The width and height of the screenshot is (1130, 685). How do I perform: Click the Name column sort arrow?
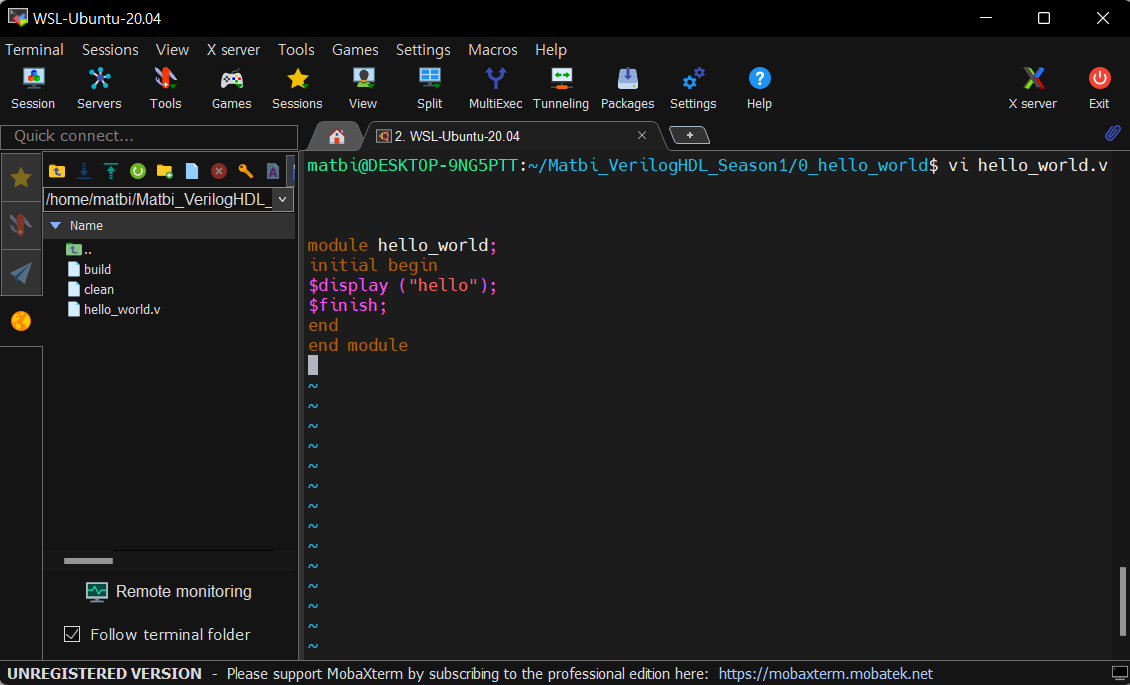coord(55,226)
